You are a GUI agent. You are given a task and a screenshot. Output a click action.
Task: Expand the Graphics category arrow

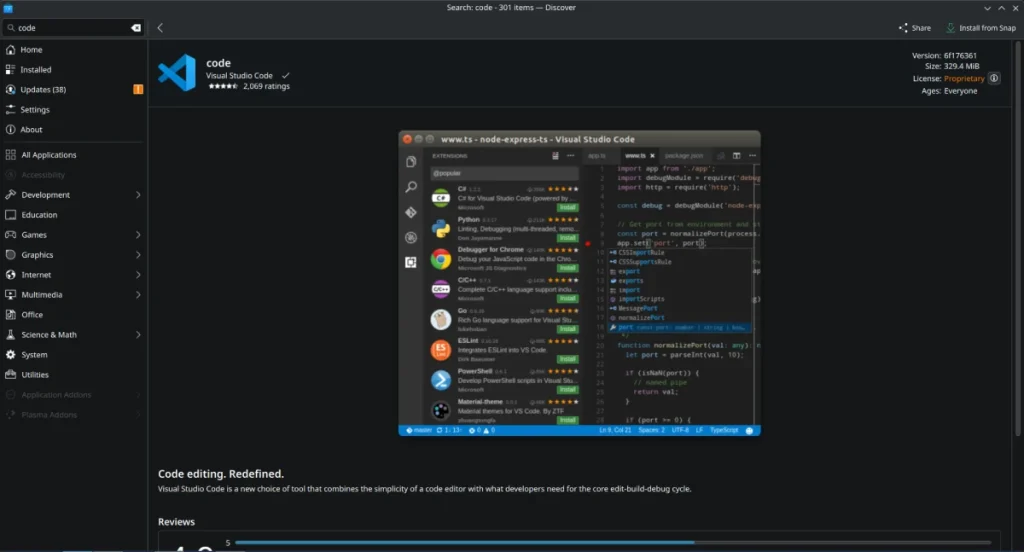(138, 255)
